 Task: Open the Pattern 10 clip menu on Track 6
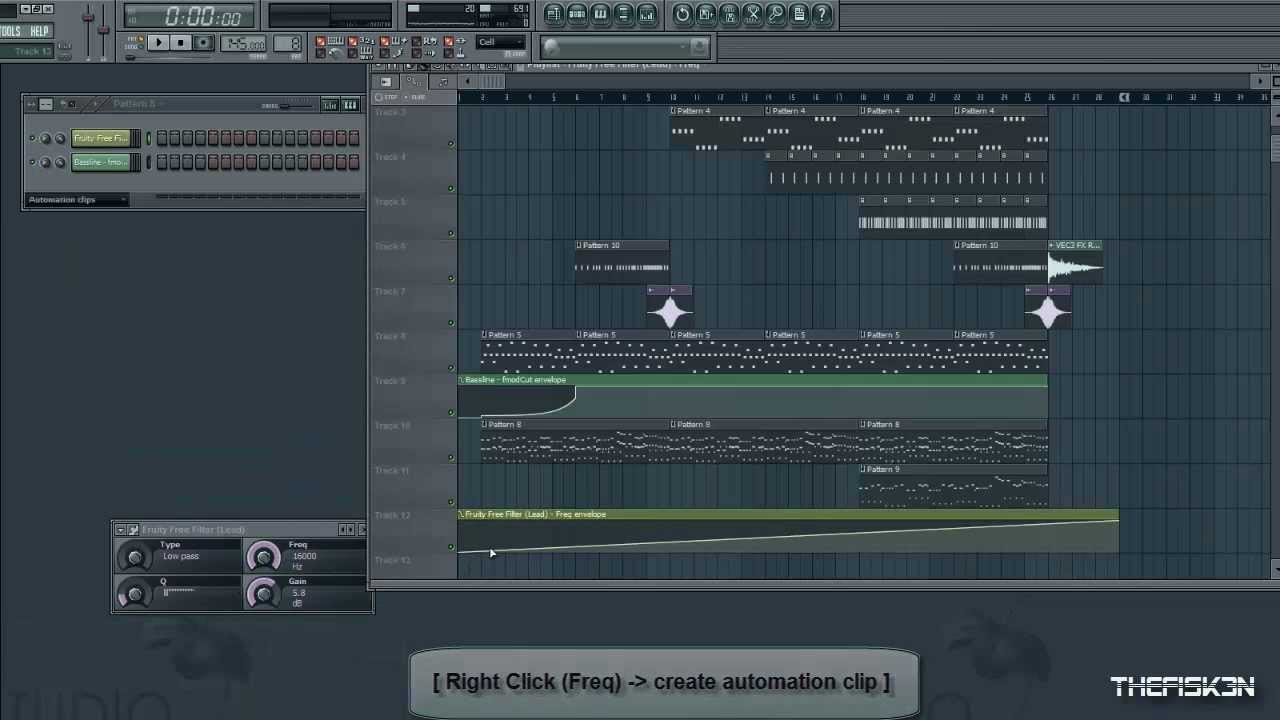point(580,245)
